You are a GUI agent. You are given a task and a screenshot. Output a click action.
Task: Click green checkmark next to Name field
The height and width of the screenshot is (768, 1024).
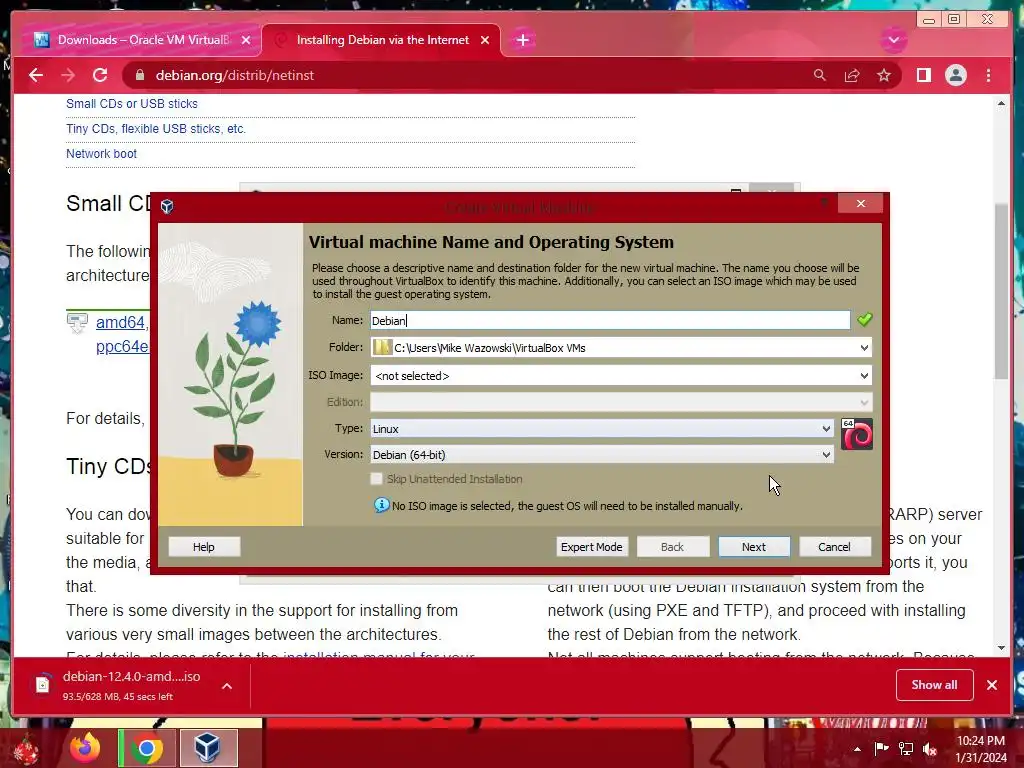[x=865, y=319]
